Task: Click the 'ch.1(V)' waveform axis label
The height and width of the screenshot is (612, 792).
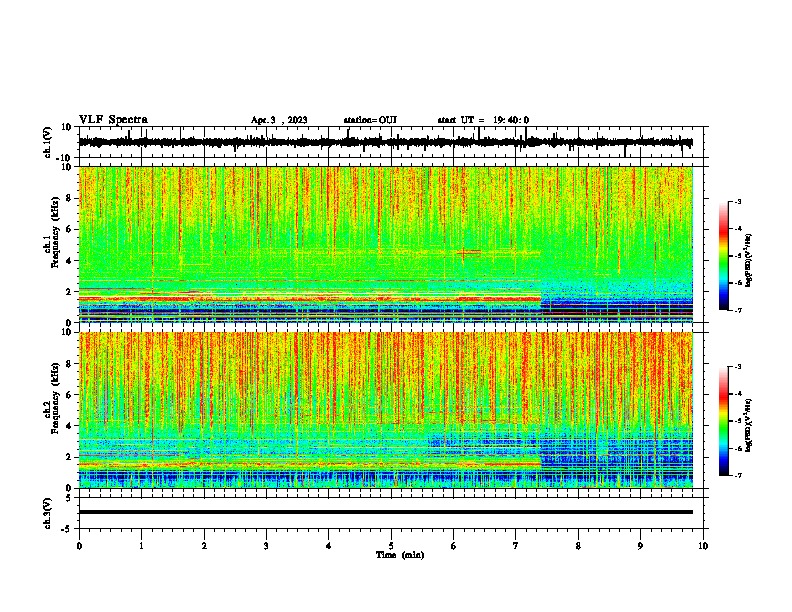Action: (x=48, y=142)
